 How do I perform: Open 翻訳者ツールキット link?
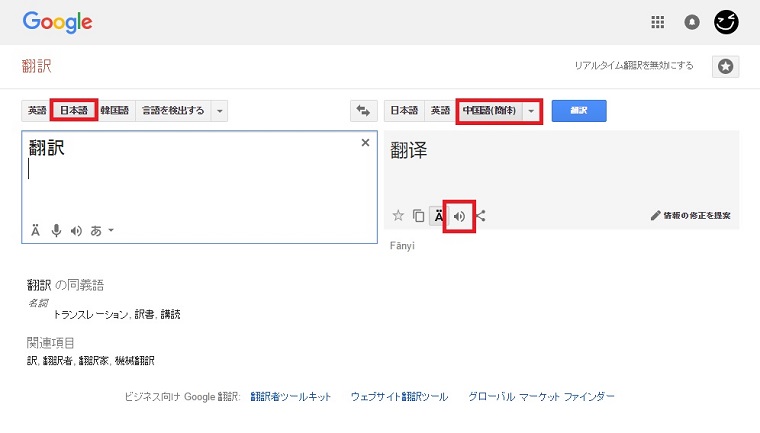tap(290, 397)
